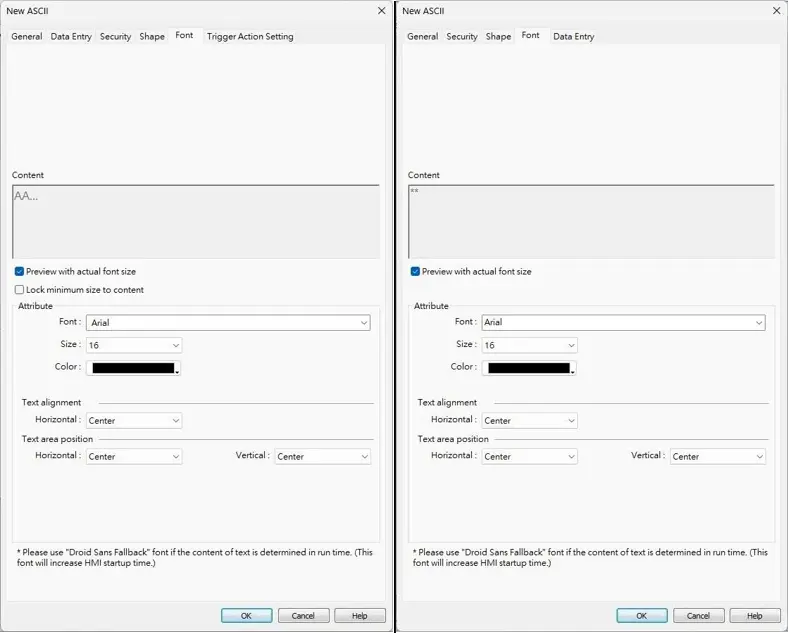The height and width of the screenshot is (633, 788).
Task: Open Trigger Action Setting tab
Action: click(250, 37)
